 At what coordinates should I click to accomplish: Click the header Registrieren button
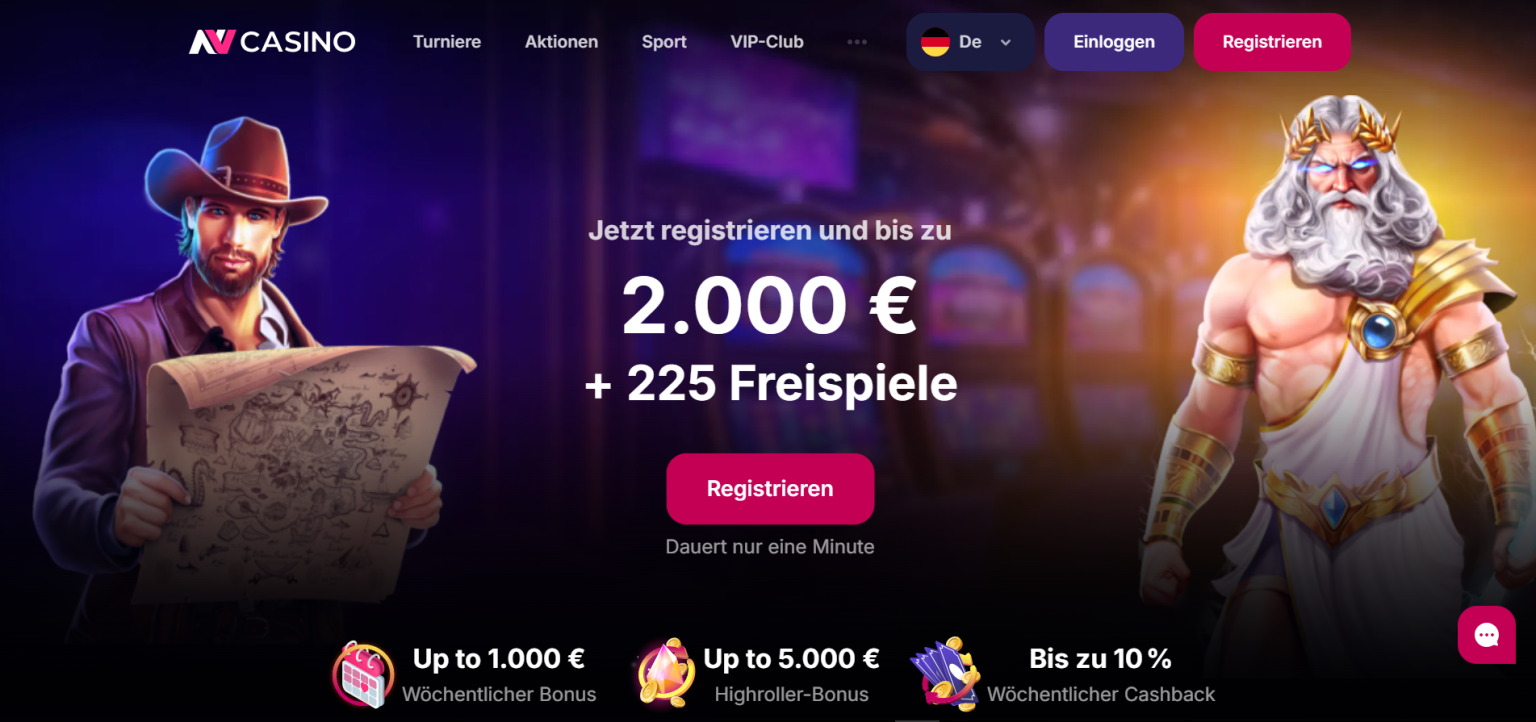coord(1272,42)
